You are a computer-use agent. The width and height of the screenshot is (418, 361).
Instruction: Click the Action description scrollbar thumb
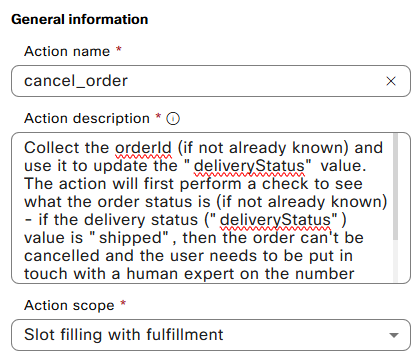(x=395, y=186)
